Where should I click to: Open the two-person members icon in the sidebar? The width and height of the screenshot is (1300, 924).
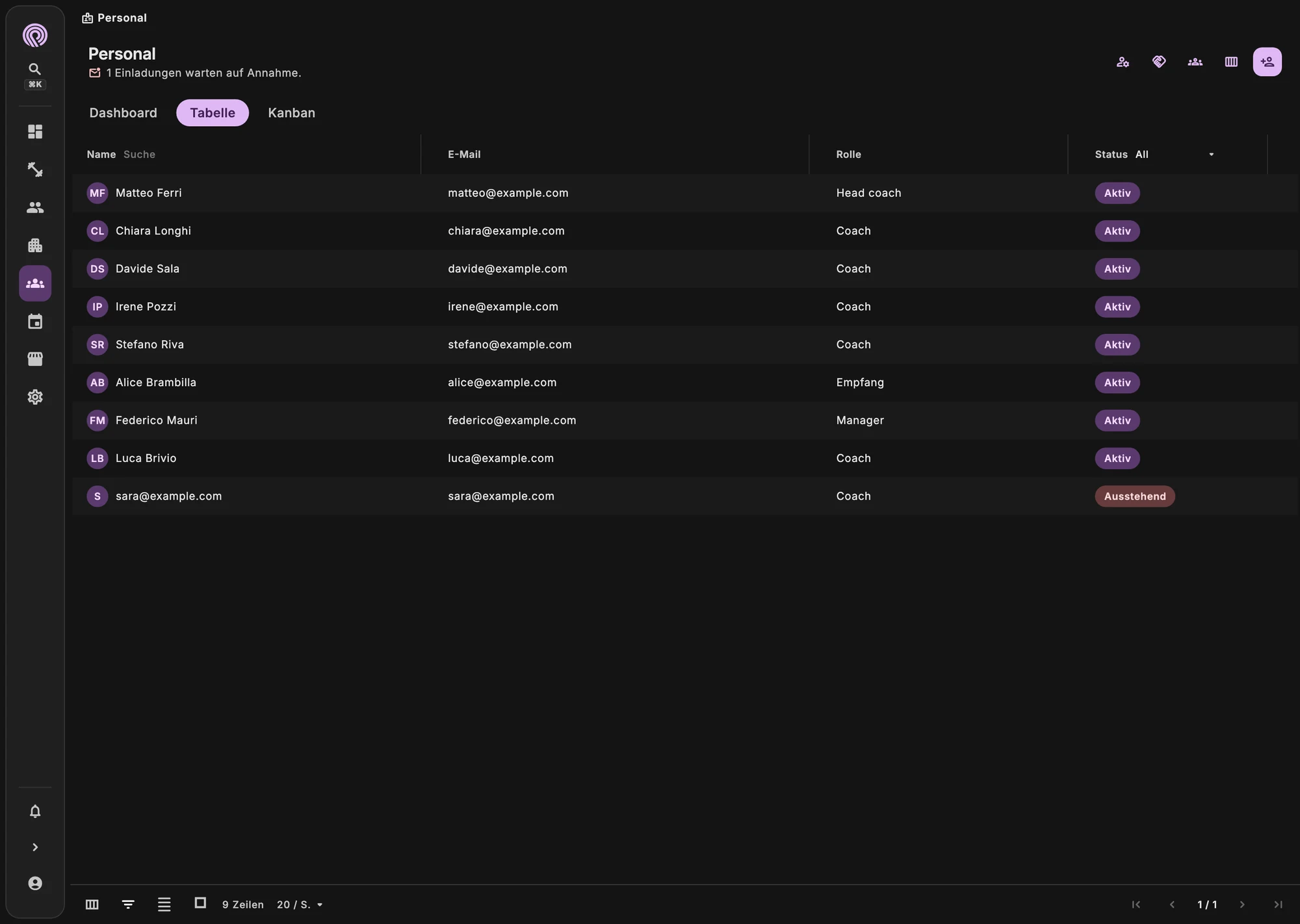[x=35, y=207]
